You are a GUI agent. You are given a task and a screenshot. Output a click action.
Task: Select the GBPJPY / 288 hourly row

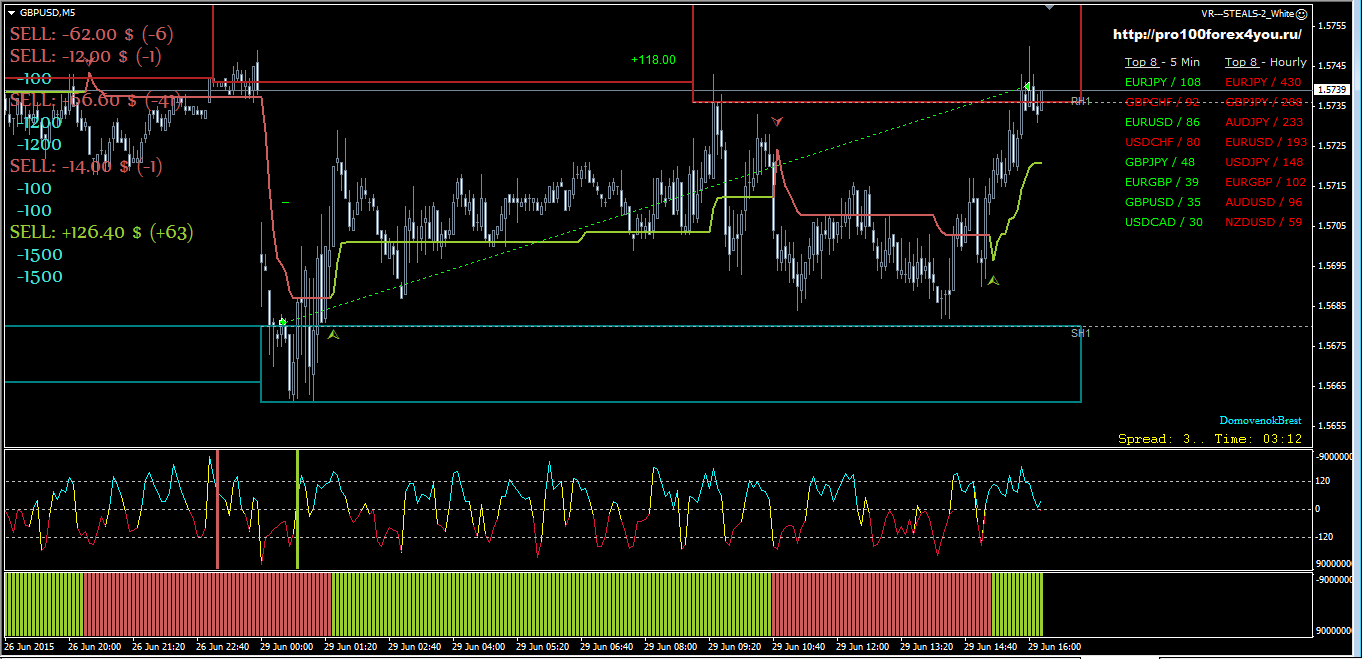click(x=1264, y=102)
